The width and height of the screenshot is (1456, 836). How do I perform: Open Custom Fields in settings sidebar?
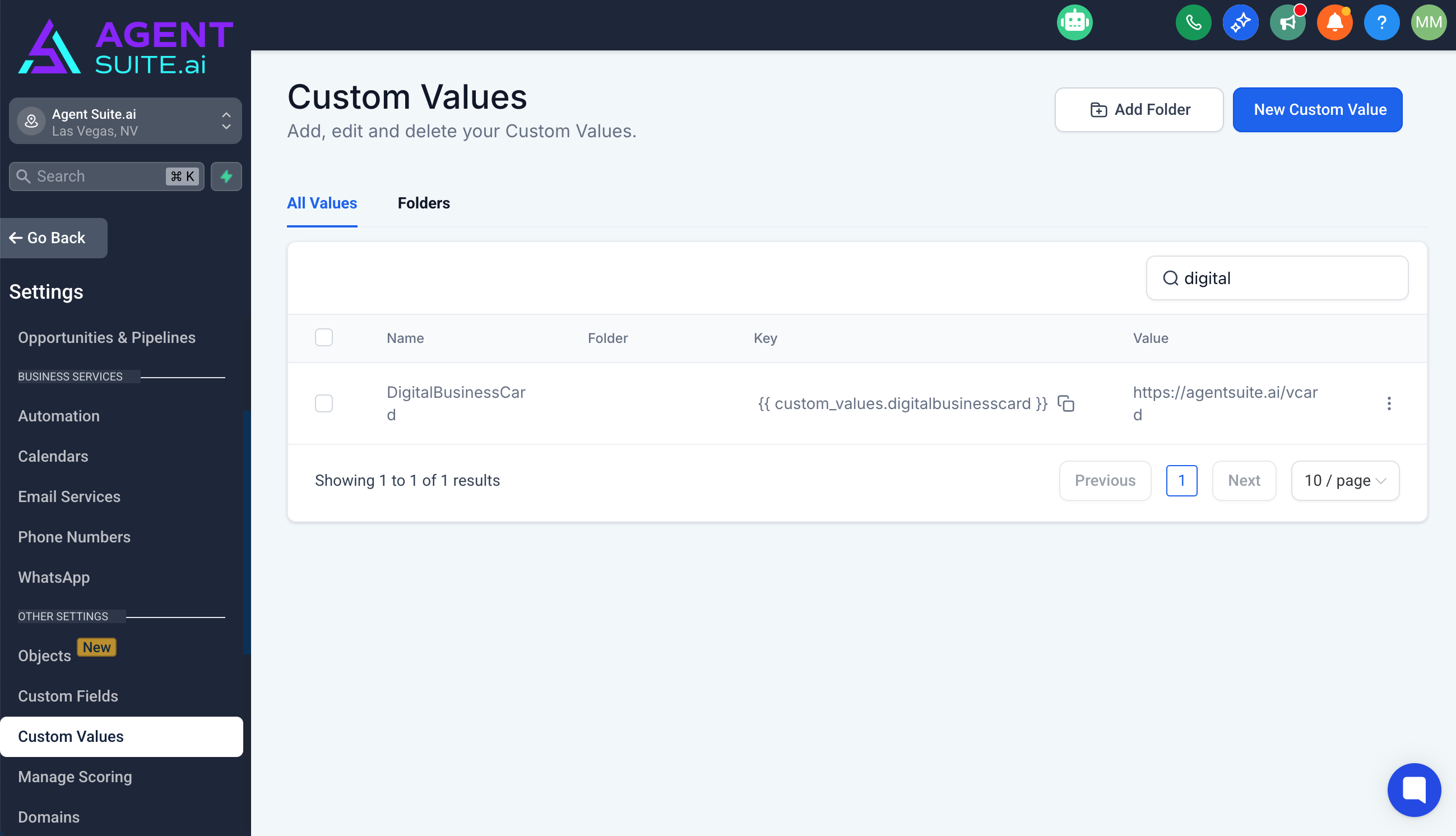point(68,696)
